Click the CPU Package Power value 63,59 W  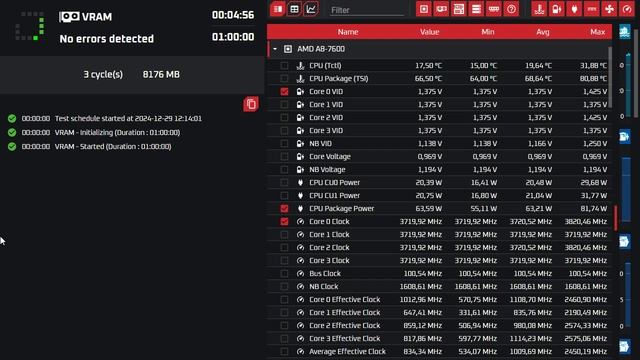click(429, 209)
